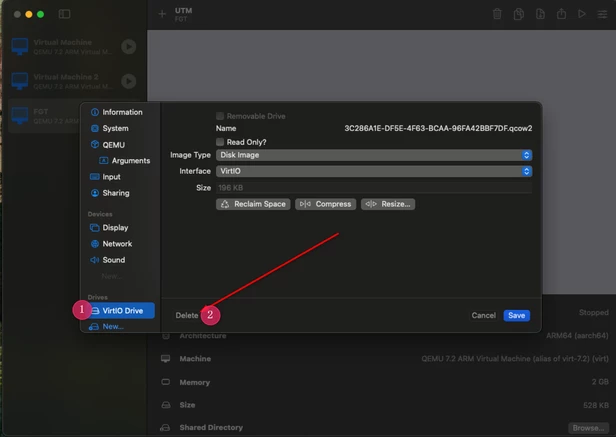
Task: Click the blue Save button
Action: (517, 315)
